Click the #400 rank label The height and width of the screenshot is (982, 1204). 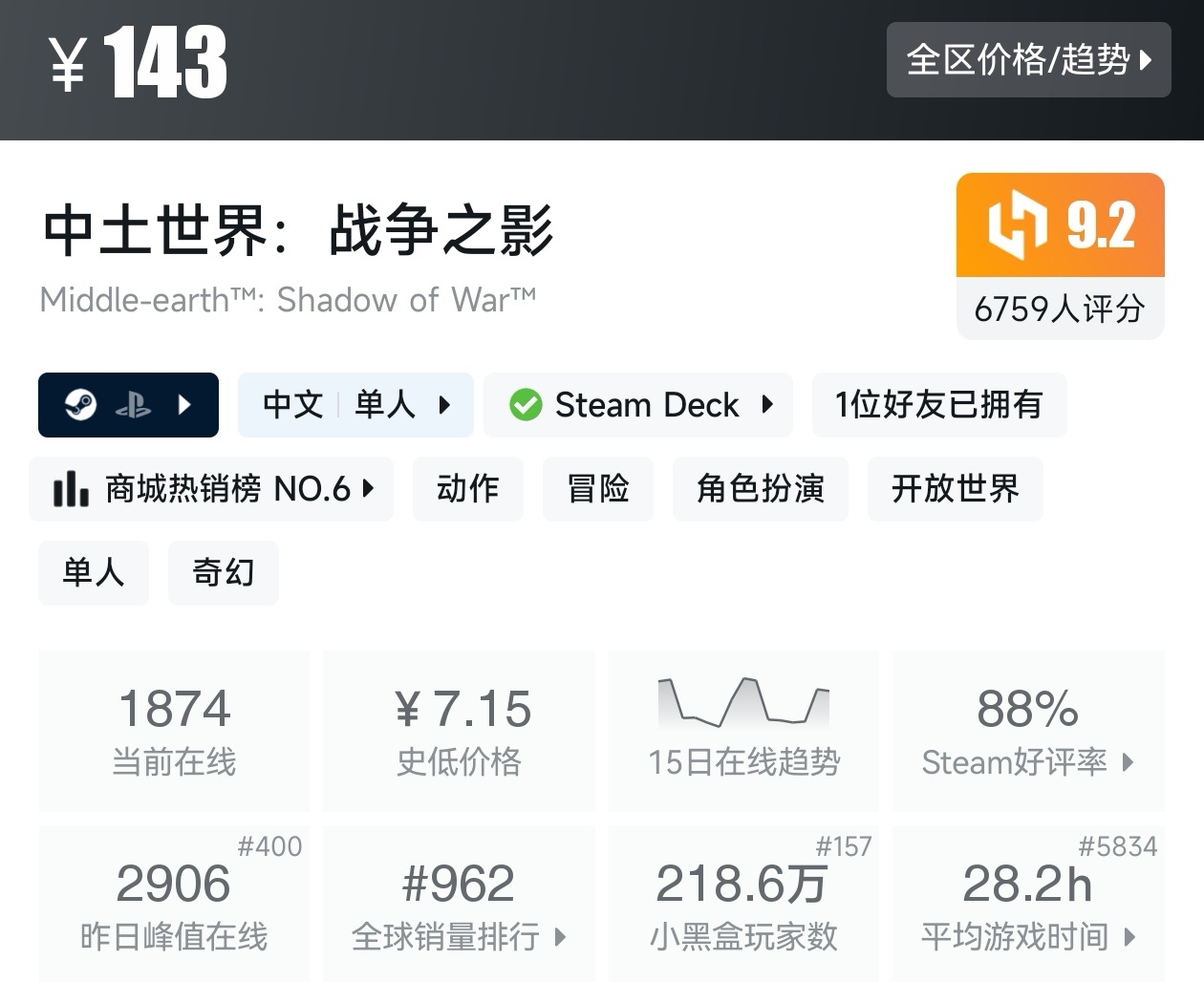pyautogui.click(x=269, y=846)
